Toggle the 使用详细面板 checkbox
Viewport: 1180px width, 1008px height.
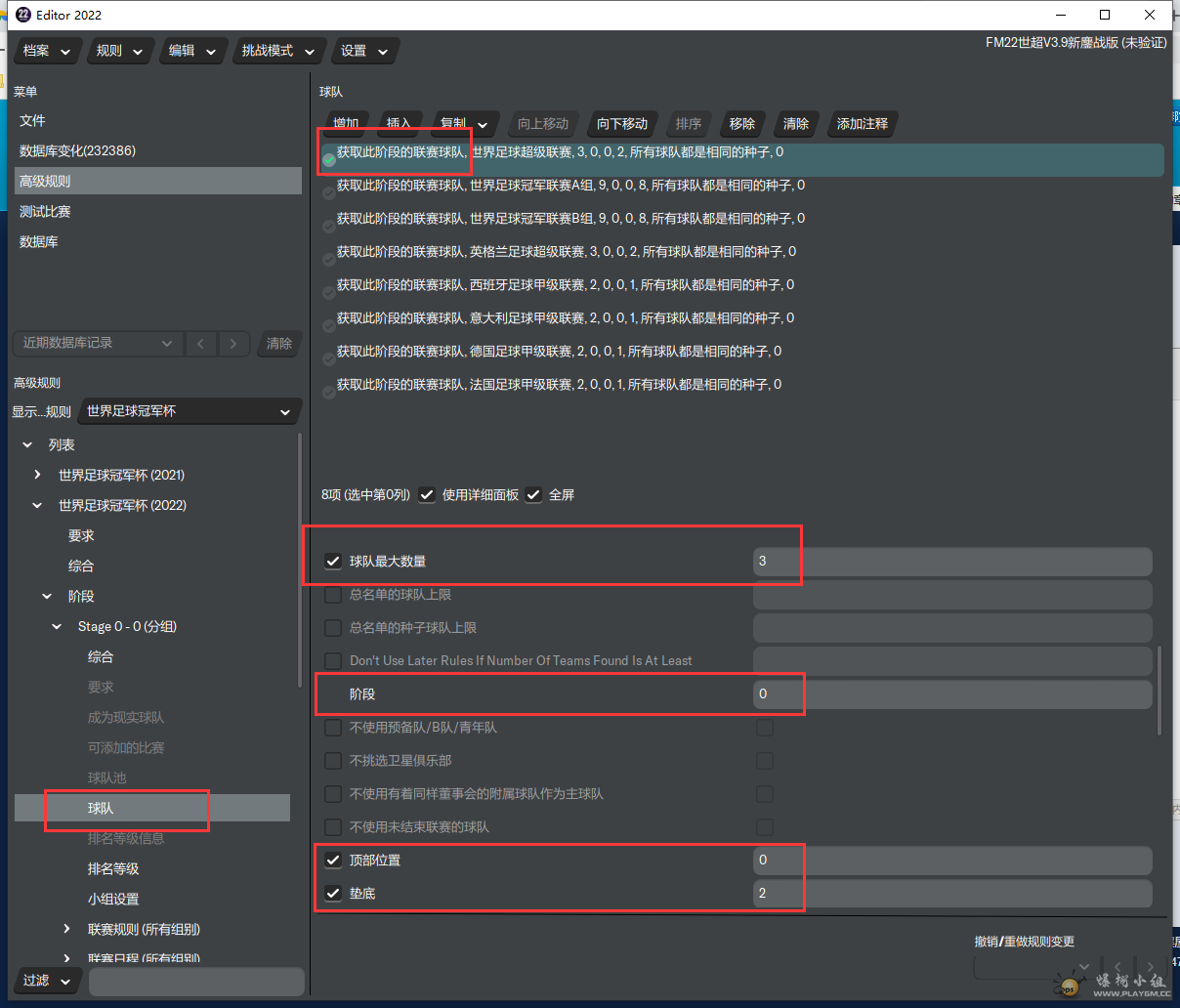coord(427,494)
